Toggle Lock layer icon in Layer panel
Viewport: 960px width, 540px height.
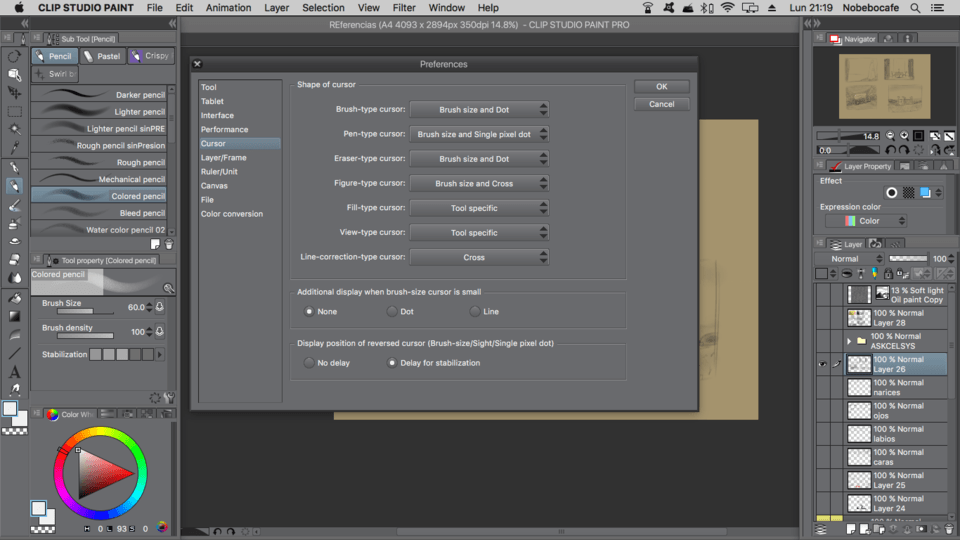pos(888,274)
